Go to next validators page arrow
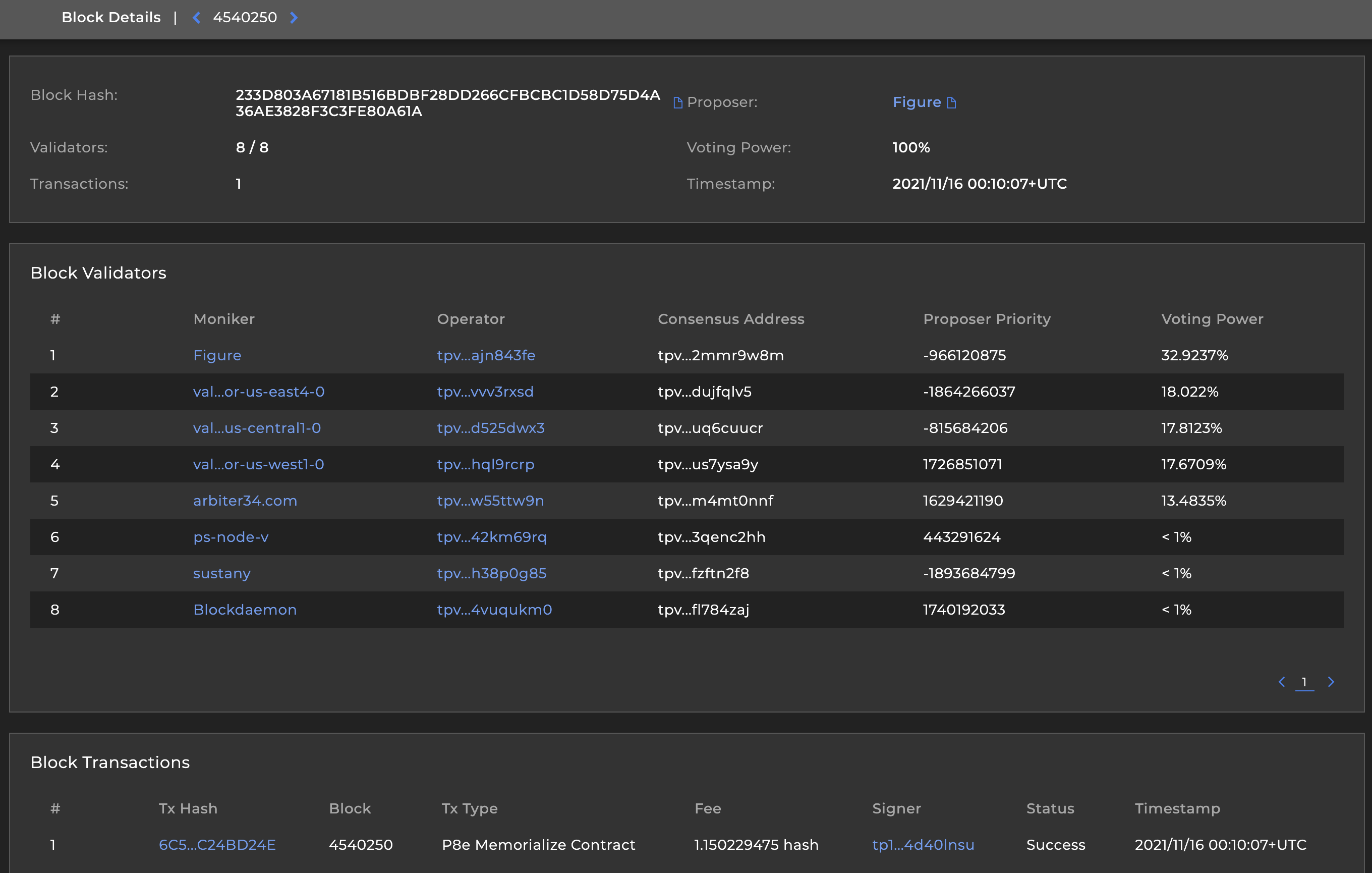The height and width of the screenshot is (873, 1372). coord(1331,682)
